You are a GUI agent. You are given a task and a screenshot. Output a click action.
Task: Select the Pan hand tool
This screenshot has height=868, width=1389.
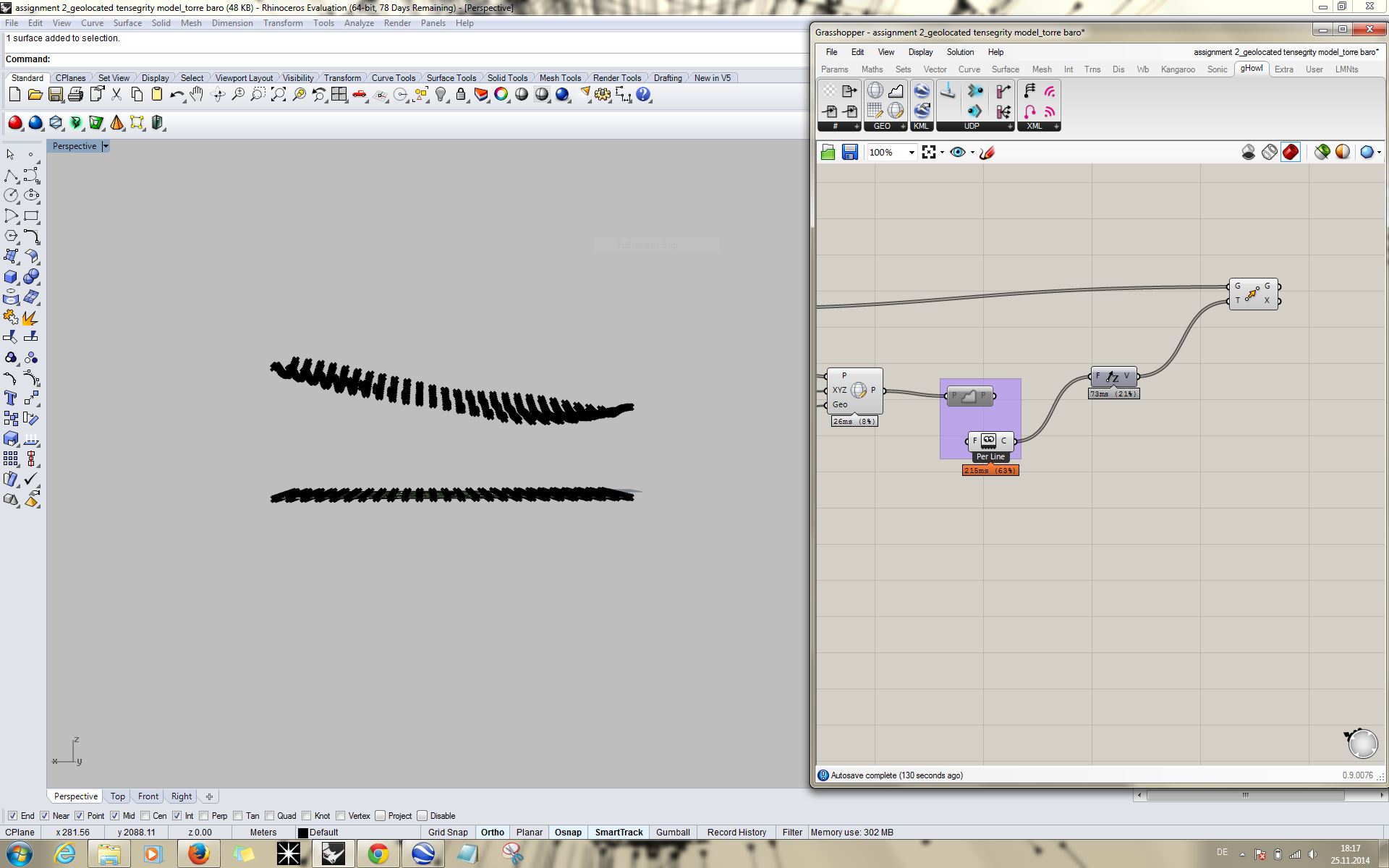pos(197,95)
